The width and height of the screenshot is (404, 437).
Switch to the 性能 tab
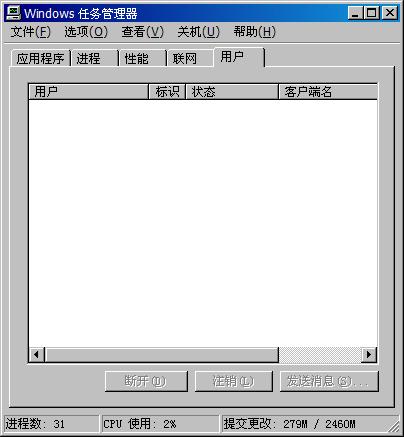143,59
